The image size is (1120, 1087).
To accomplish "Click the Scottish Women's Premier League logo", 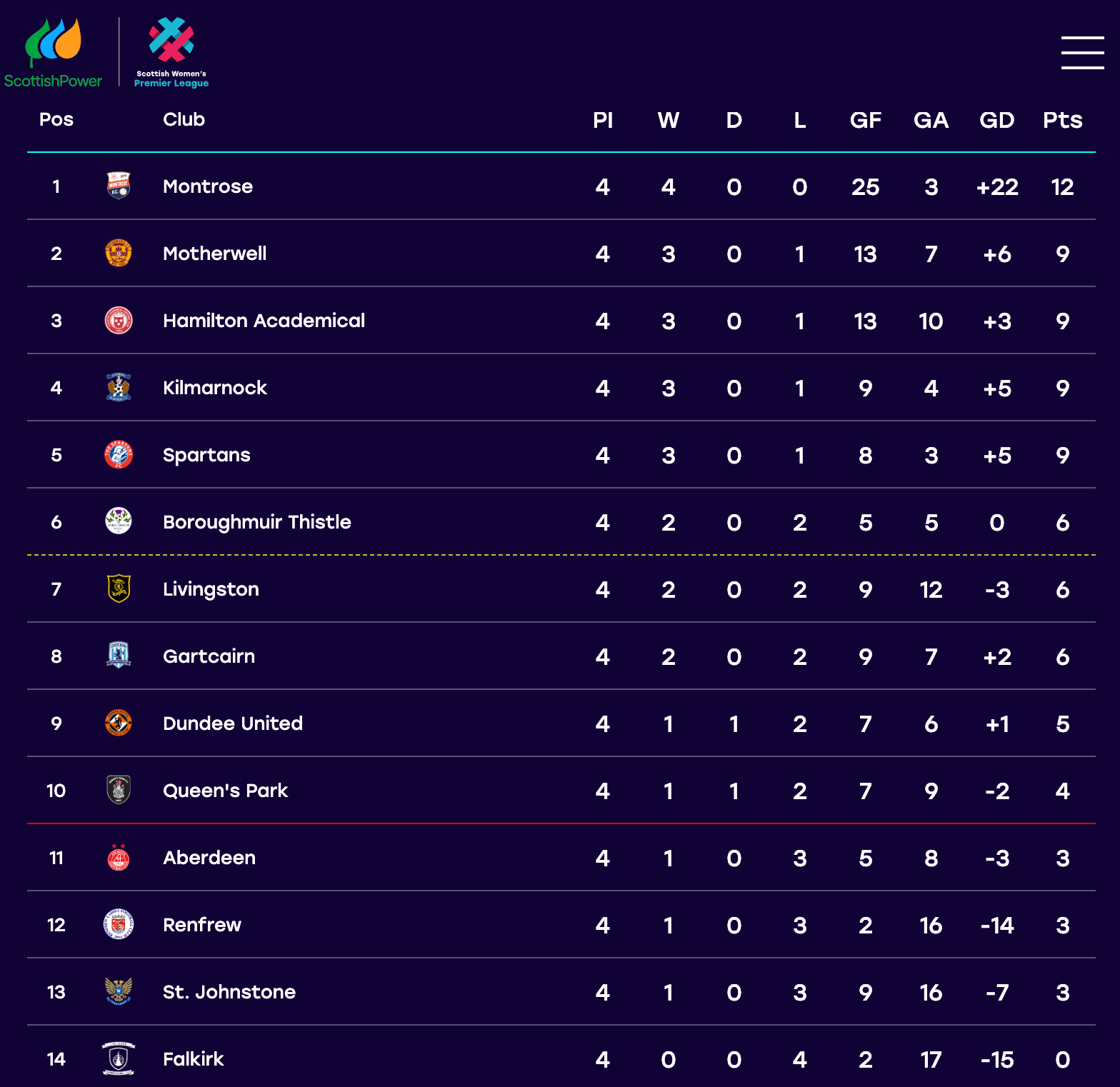I will coord(171,53).
